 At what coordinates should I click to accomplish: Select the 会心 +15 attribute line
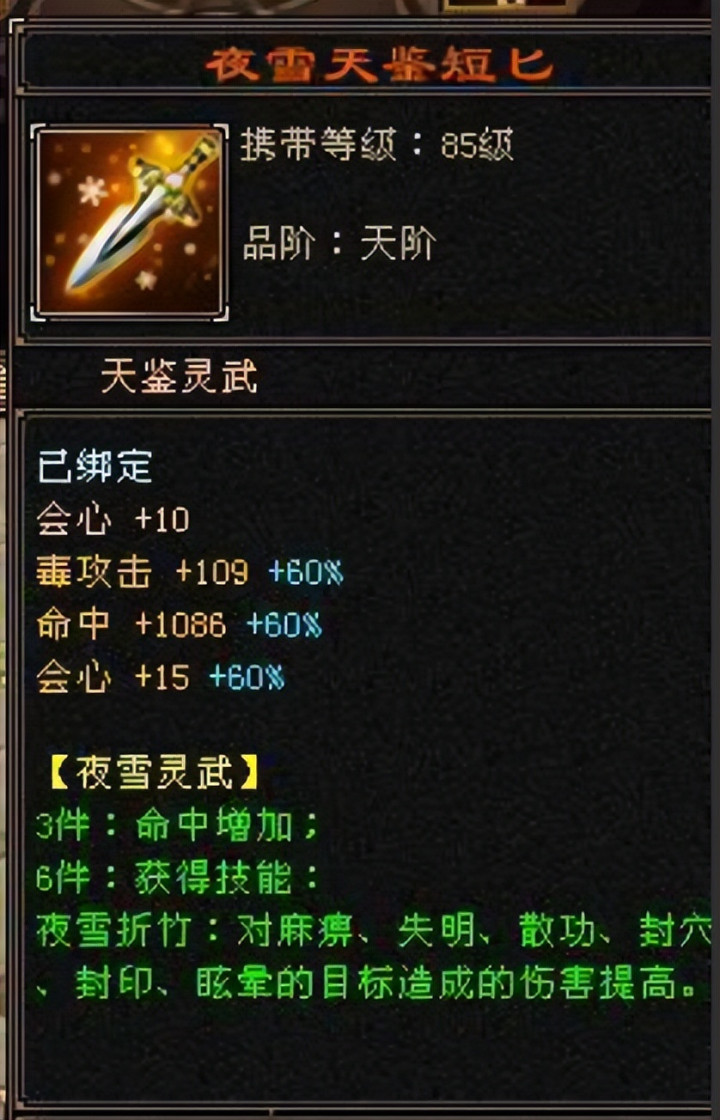click(x=113, y=677)
